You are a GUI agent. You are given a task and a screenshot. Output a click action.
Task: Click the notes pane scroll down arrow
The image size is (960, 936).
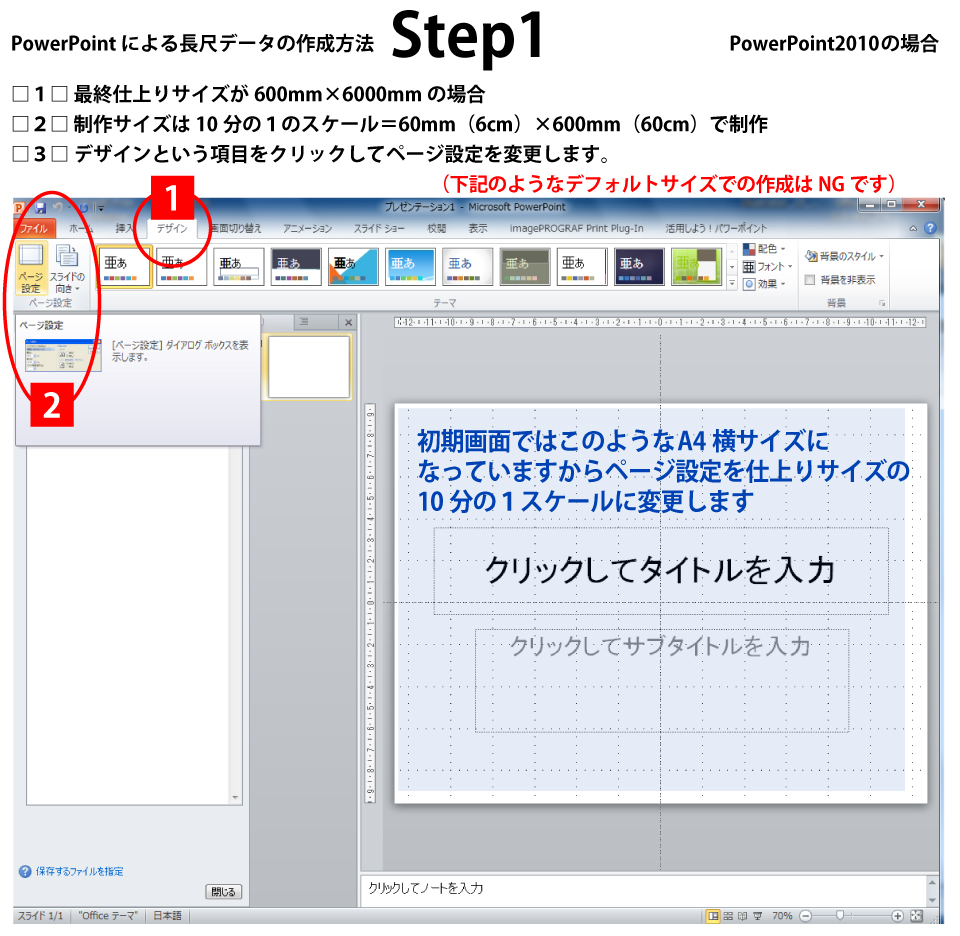pos(932,900)
